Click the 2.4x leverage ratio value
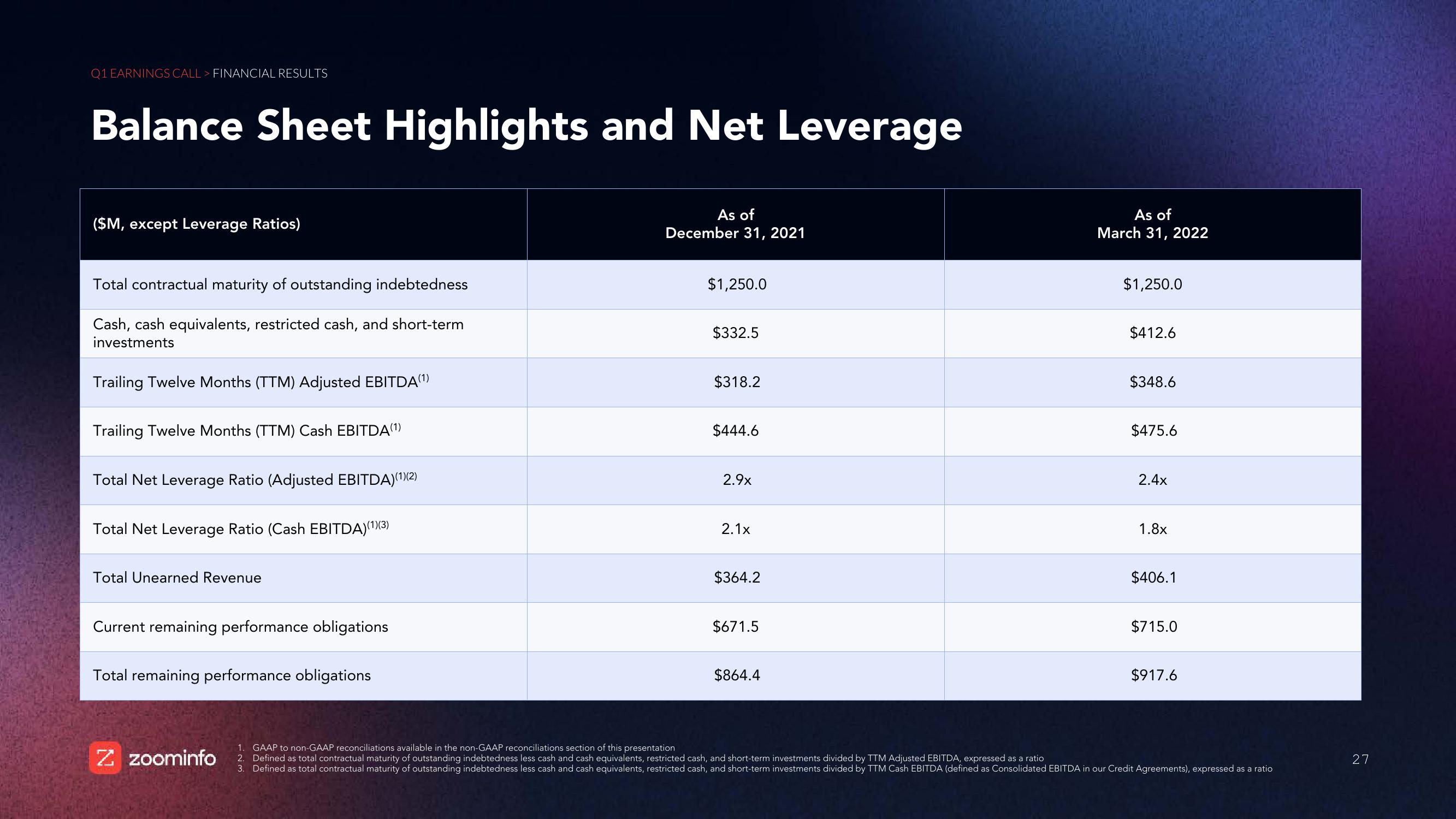This screenshot has width=1456, height=819. (1152, 480)
